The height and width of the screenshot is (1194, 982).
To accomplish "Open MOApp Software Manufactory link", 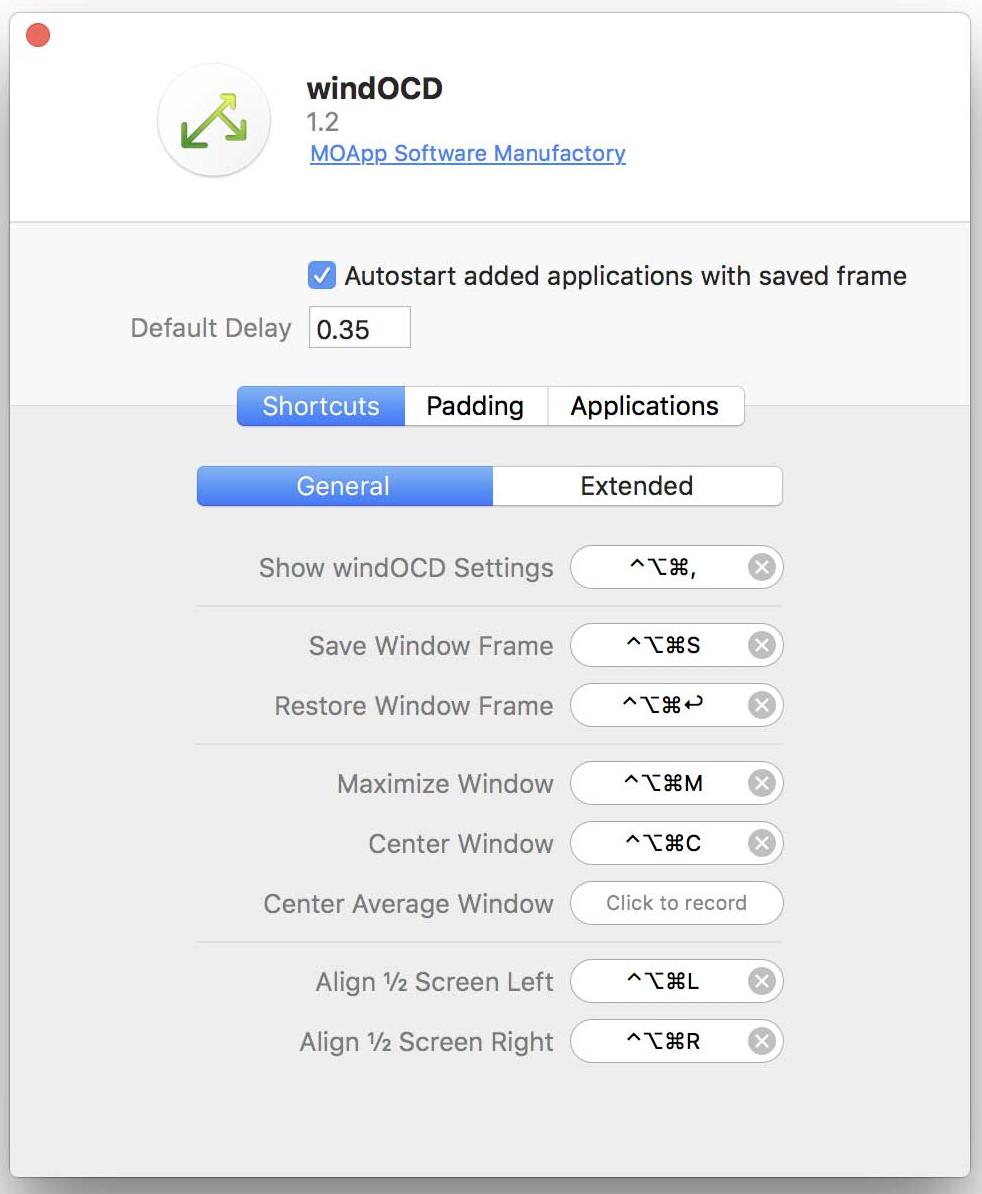I will click(467, 153).
